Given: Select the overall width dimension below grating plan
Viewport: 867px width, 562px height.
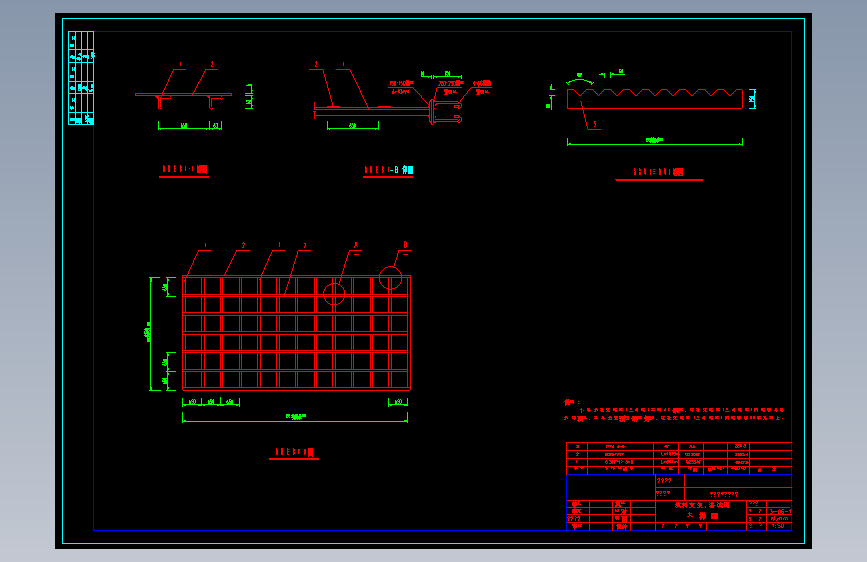Looking at the screenshot, I should 295,418.
